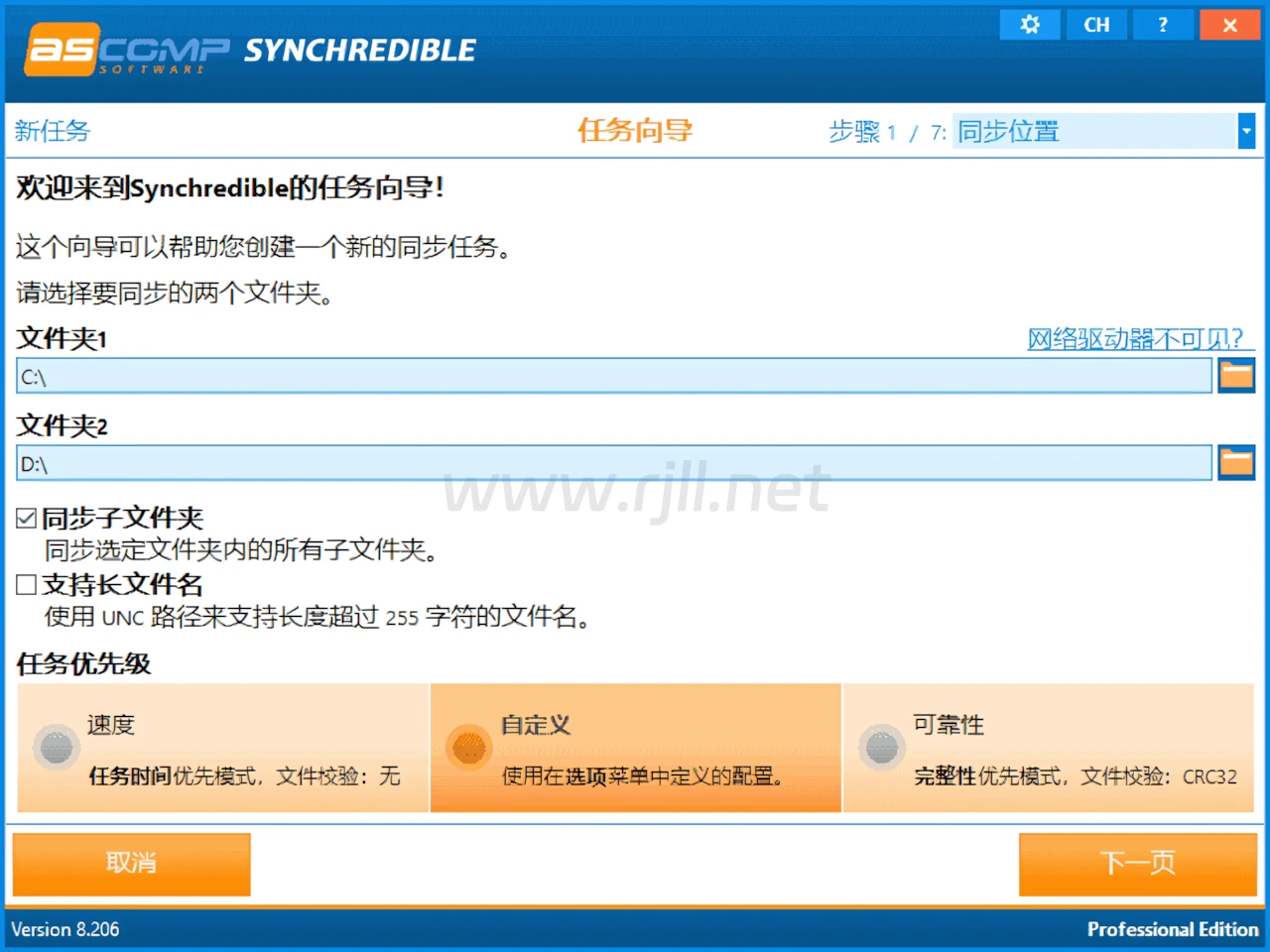Browse for folder 1 with folder icon

click(1236, 376)
